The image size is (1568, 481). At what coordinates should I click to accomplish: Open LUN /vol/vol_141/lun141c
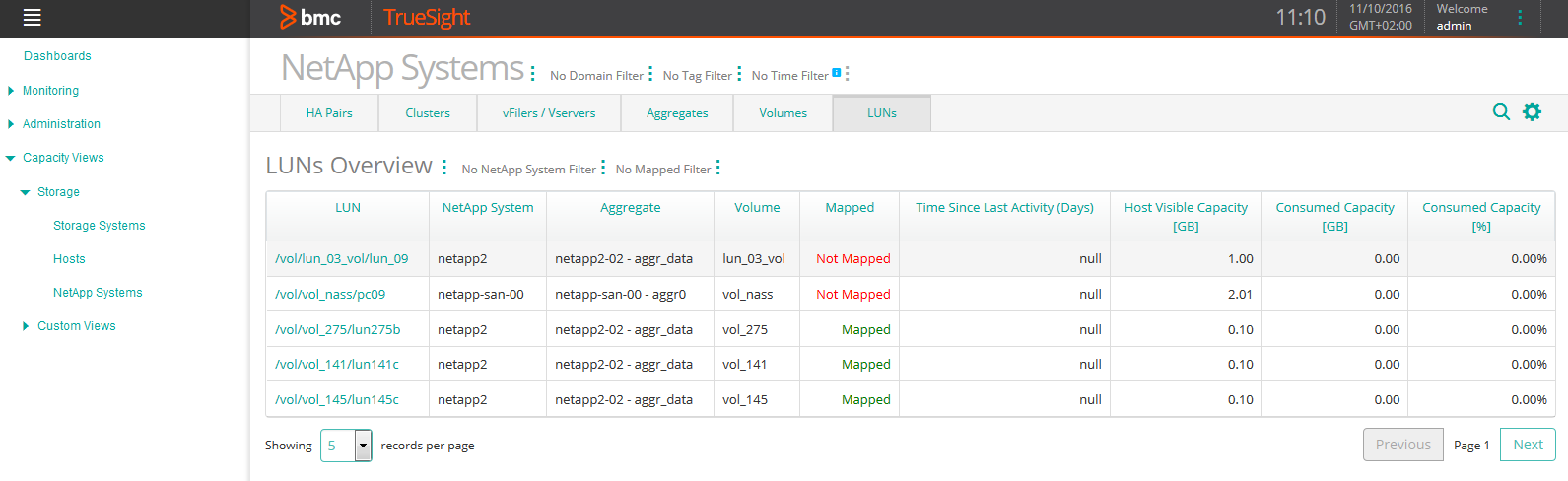(x=337, y=365)
